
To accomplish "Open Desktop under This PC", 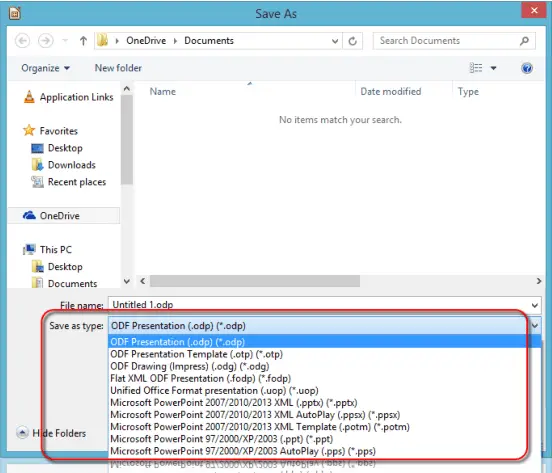I will tap(65, 267).
